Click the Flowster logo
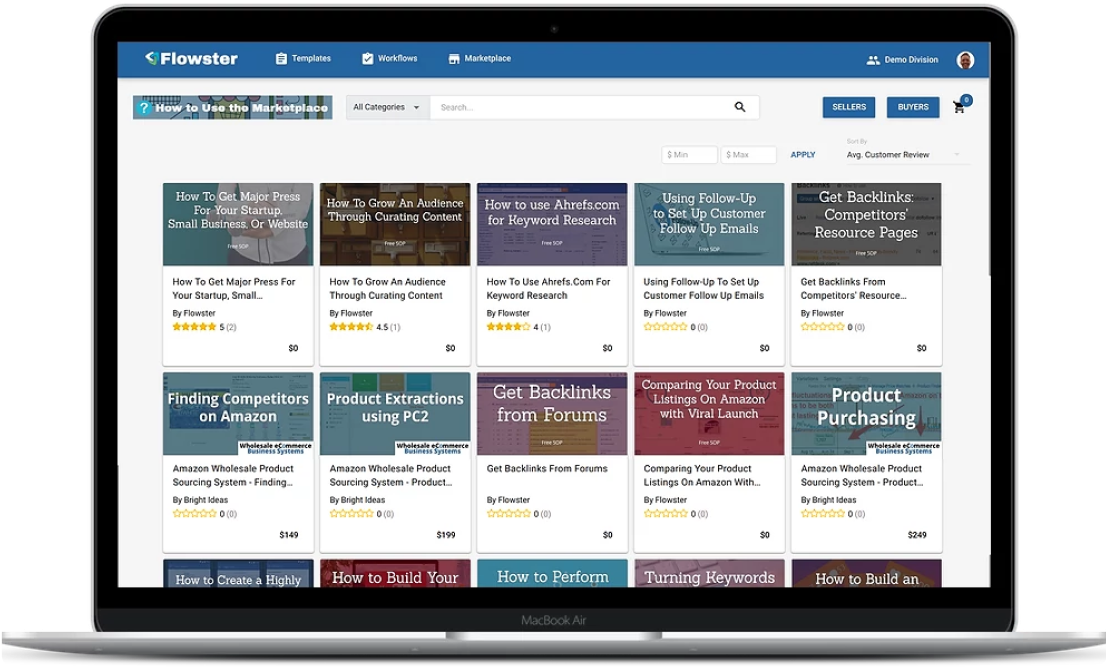The height and width of the screenshot is (667, 1106). point(192,59)
